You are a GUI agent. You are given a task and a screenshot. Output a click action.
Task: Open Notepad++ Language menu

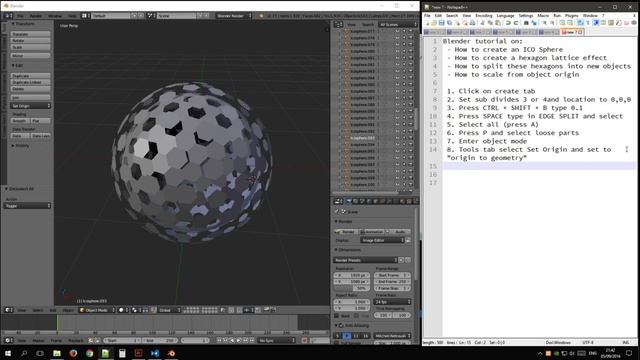tap(505, 16)
